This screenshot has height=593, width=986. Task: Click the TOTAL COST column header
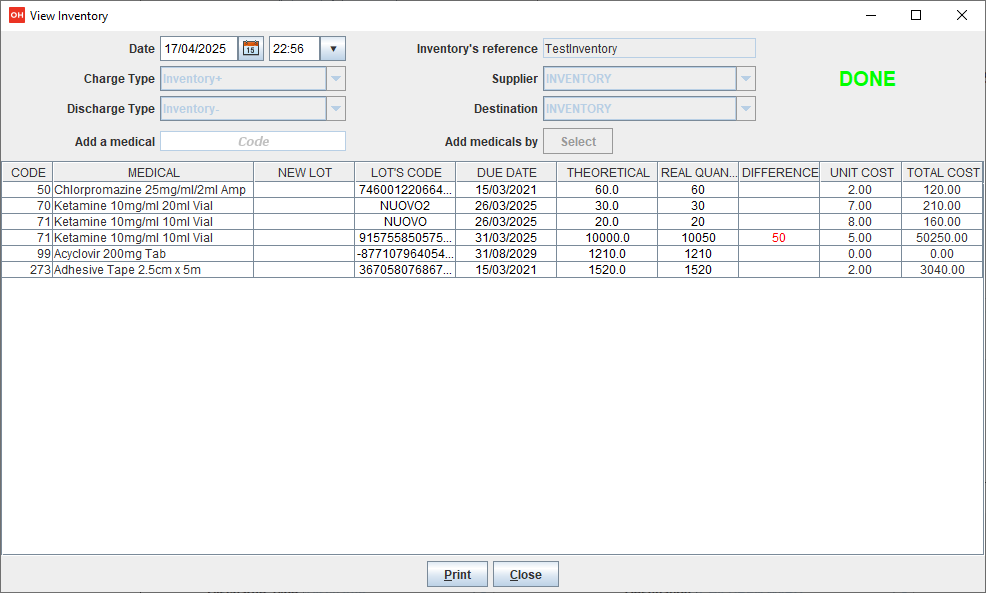[942, 173]
